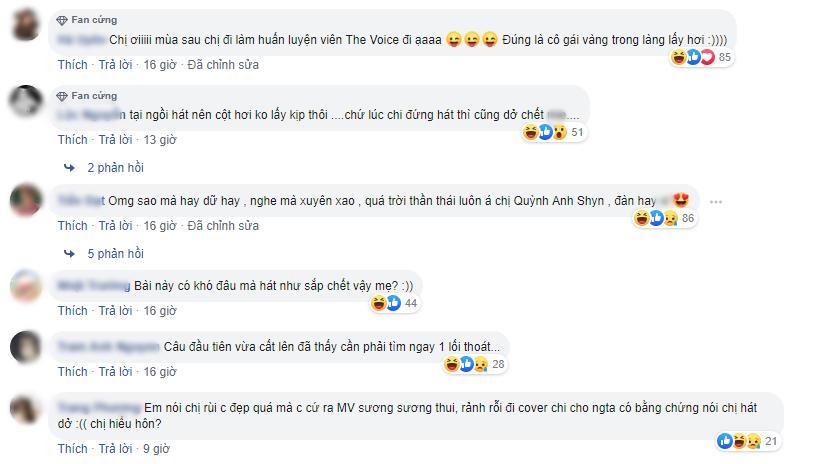
Task: Like The Voice comment with Thích
Action: [x=72, y=65]
